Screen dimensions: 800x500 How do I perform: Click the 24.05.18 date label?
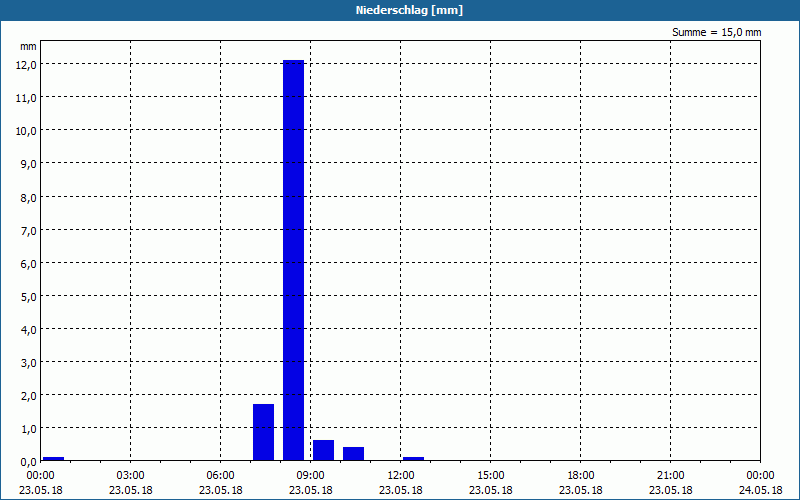click(760, 490)
